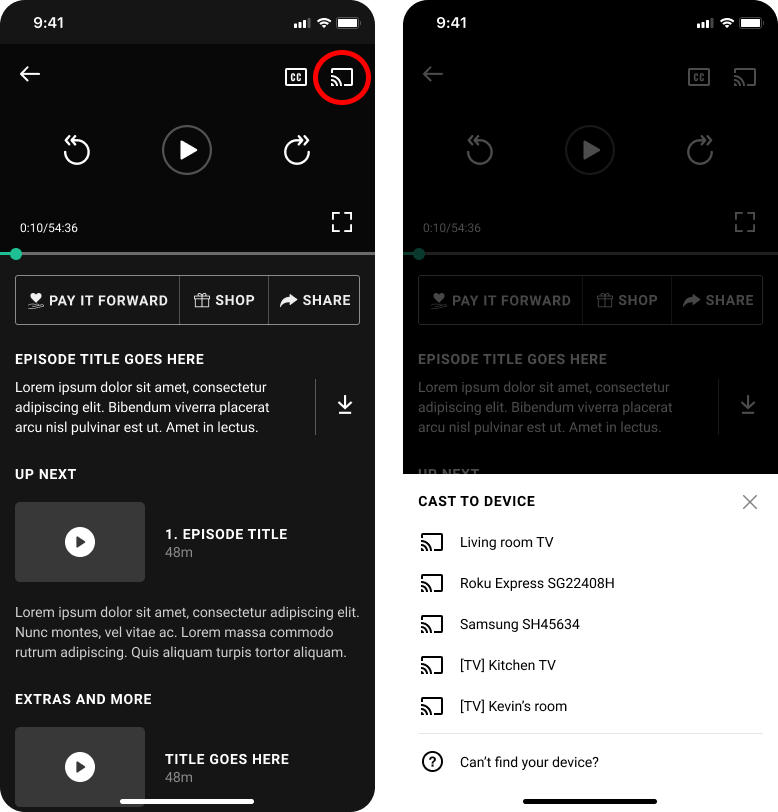The image size is (778, 812).
Task: Close the Cast To Device sheet
Action: pos(750,502)
